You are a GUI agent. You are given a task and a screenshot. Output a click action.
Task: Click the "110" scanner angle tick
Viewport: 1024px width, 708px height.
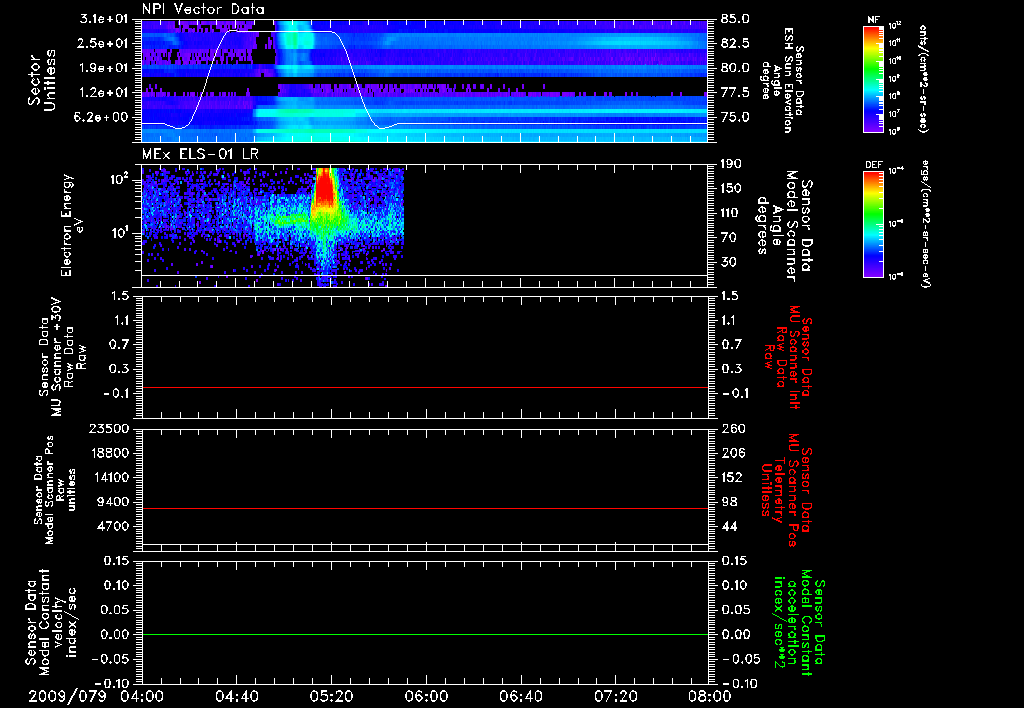coord(731,213)
